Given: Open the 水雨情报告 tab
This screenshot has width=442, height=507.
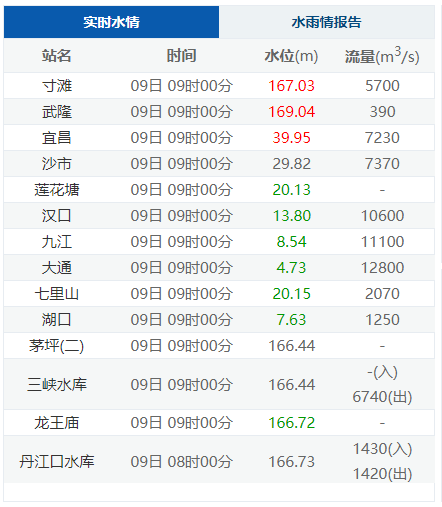Looking at the screenshot, I should tap(327, 22).
